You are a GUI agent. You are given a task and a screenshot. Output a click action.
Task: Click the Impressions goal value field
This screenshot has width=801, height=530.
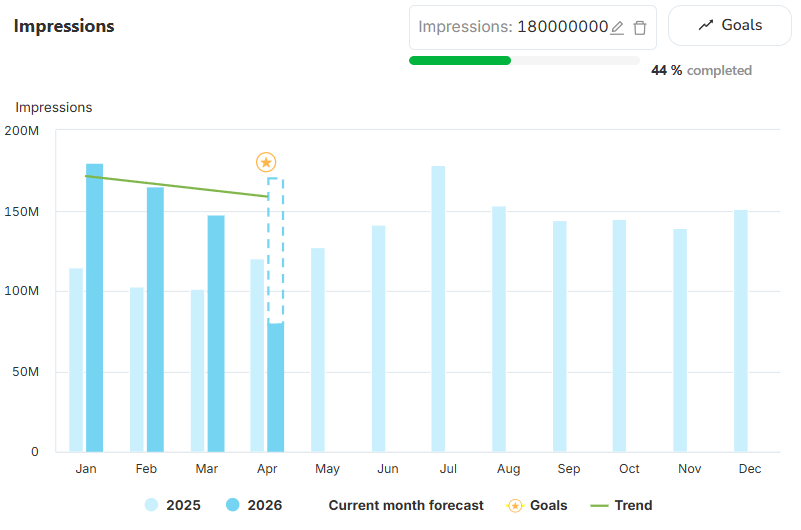pos(512,27)
